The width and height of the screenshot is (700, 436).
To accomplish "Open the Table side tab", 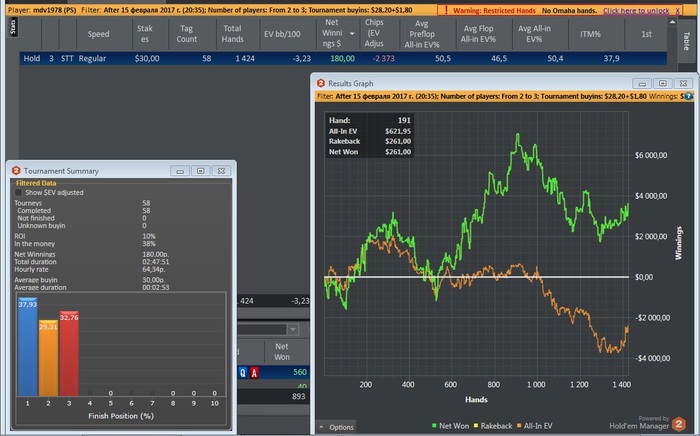I will [686, 41].
